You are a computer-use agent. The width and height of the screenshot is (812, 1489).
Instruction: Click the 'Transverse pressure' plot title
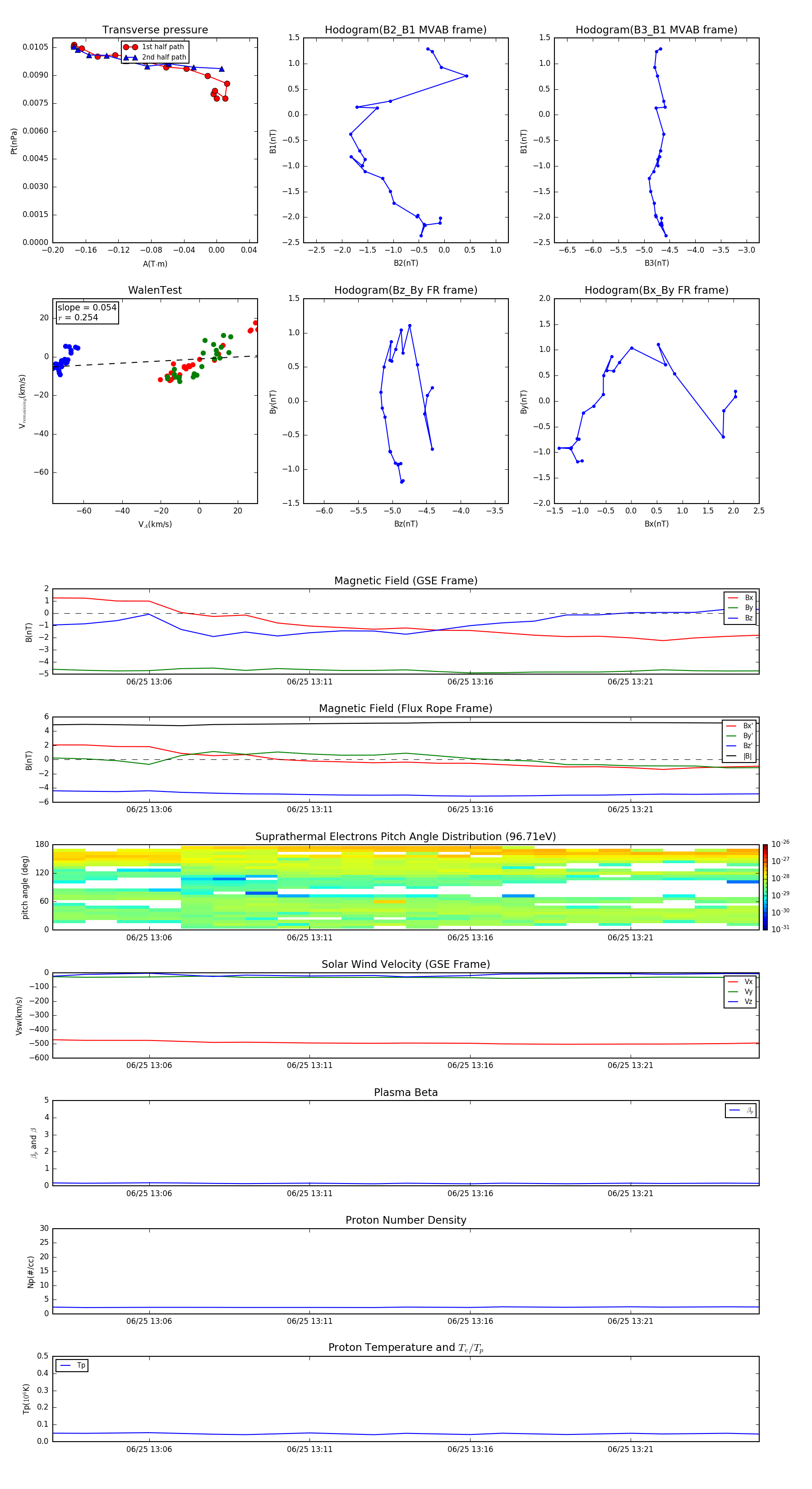[x=155, y=30]
